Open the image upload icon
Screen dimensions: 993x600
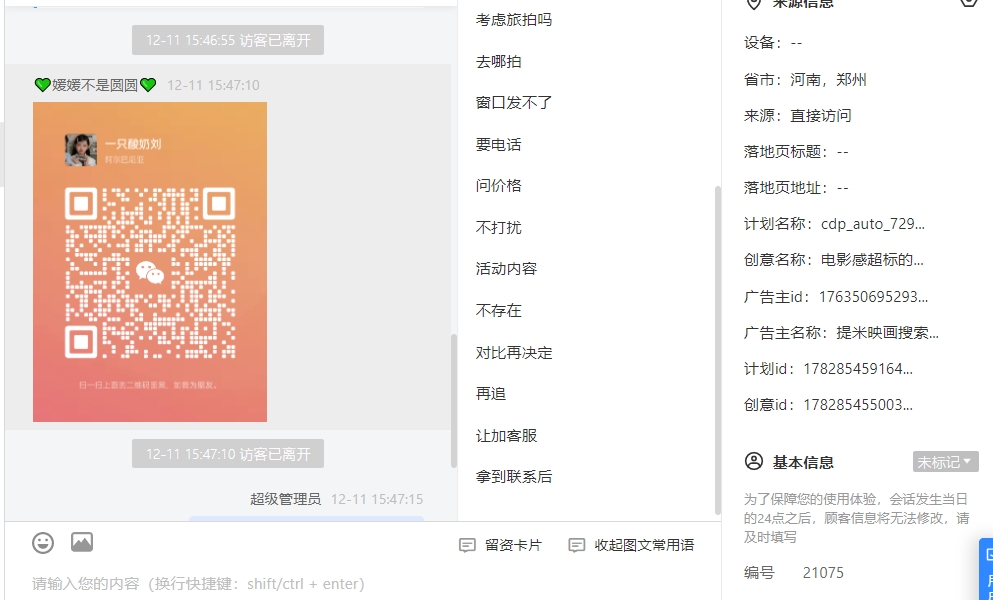(82, 542)
